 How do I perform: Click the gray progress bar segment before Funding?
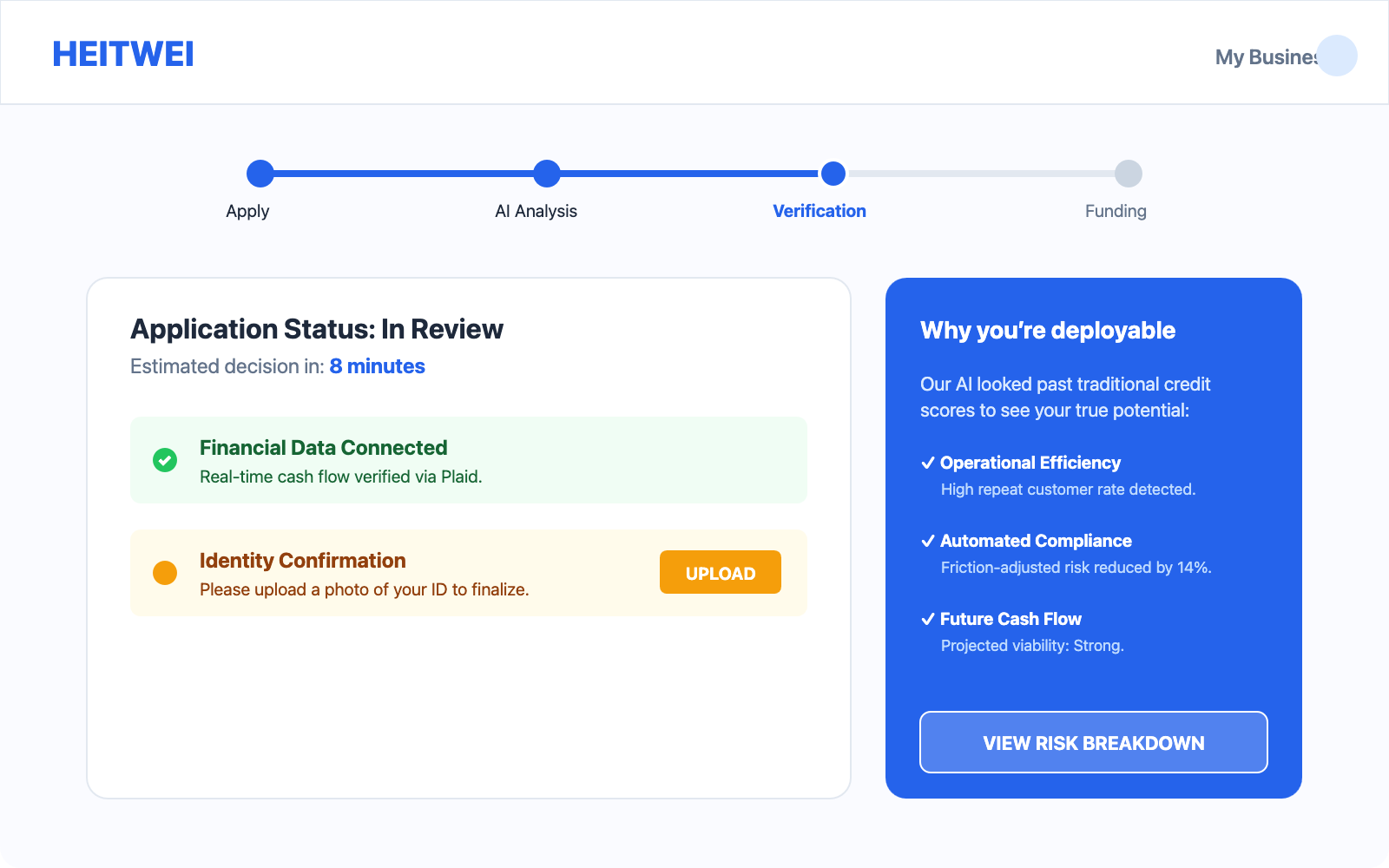click(x=981, y=174)
